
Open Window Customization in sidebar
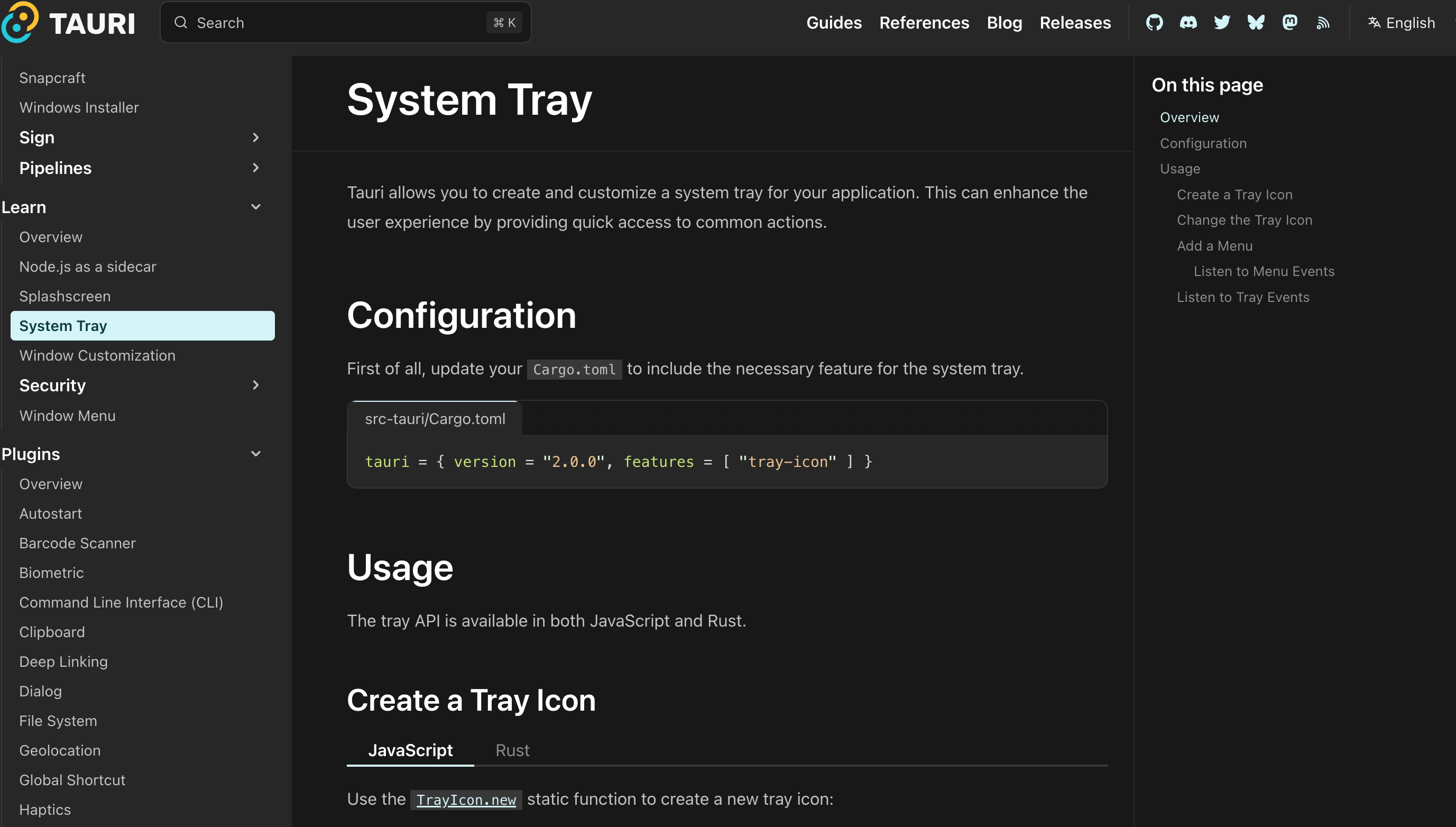pos(97,355)
